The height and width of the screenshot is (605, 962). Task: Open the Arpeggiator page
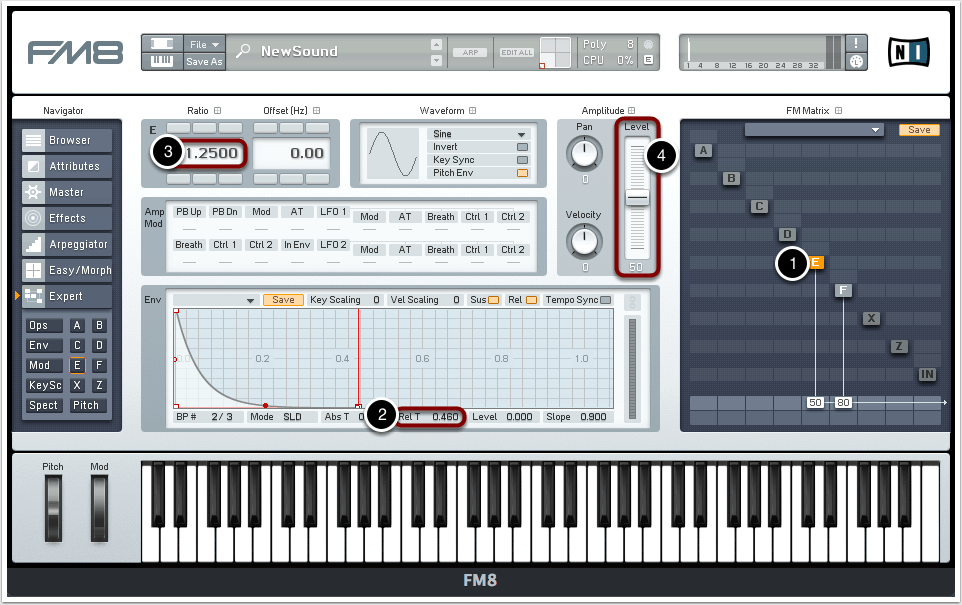coord(66,245)
